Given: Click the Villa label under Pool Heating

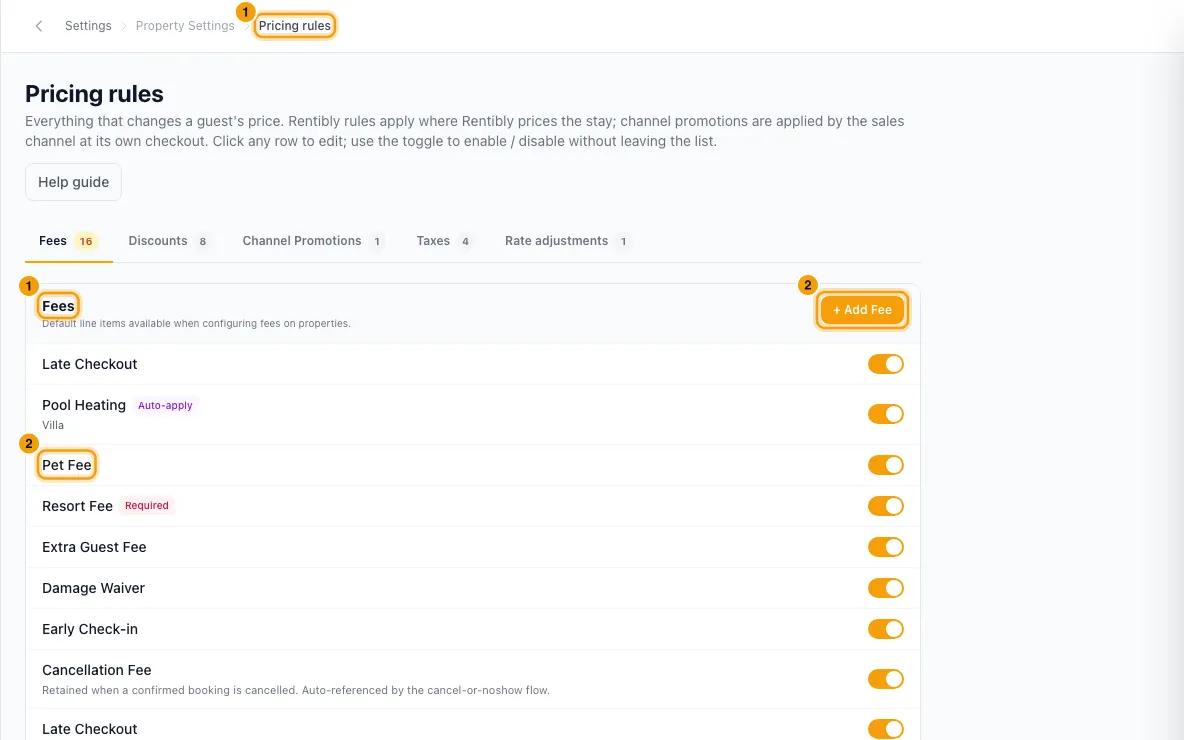Looking at the screenshot, I should coord(53,425).
